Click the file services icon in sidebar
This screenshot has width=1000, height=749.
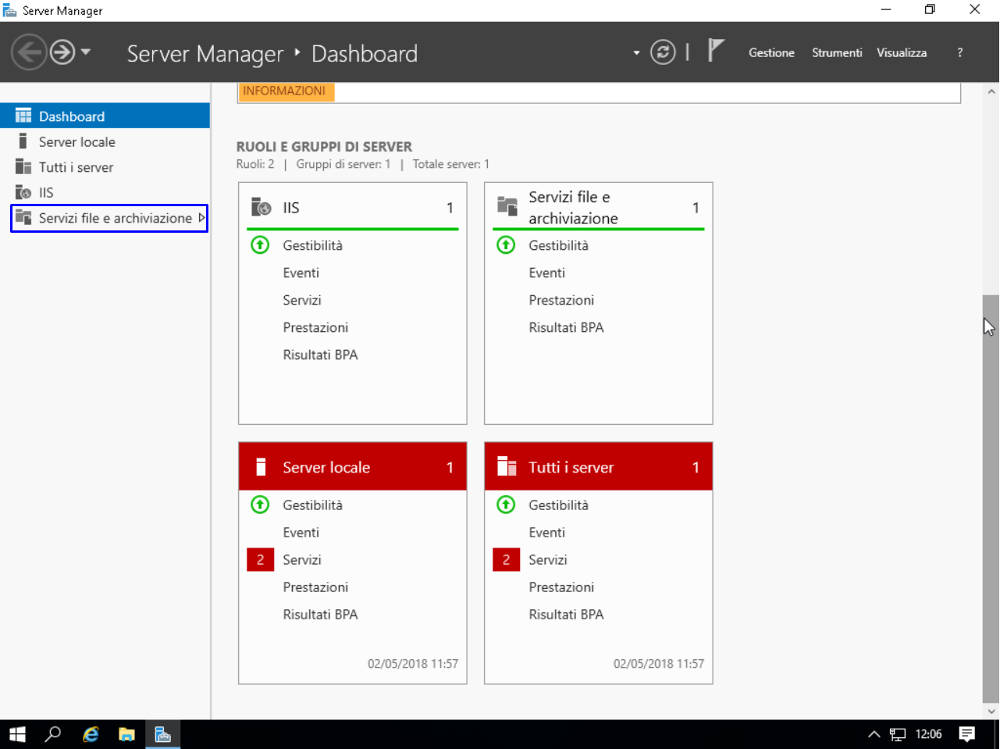point(23,218)
